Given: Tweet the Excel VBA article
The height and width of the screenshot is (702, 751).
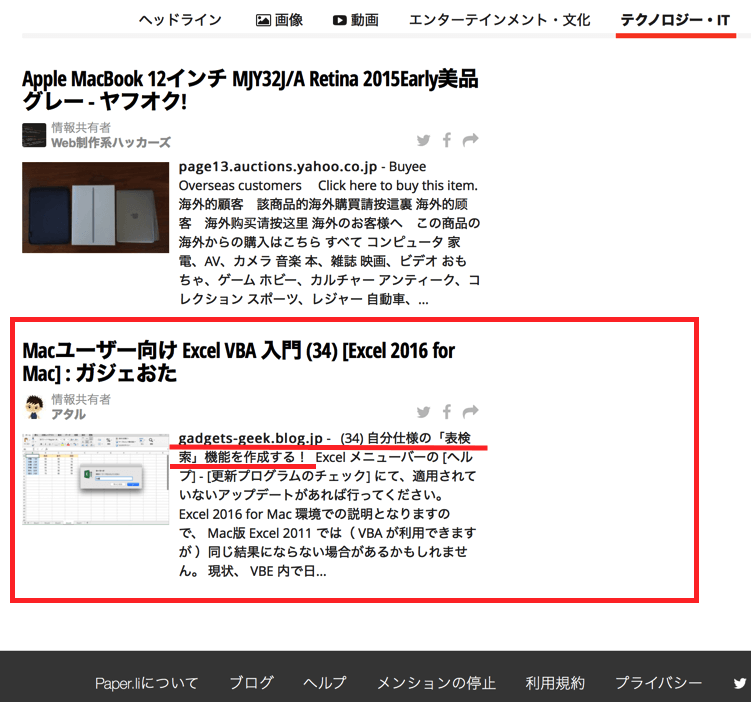Looking at the screenshot, I should (423, 412).
